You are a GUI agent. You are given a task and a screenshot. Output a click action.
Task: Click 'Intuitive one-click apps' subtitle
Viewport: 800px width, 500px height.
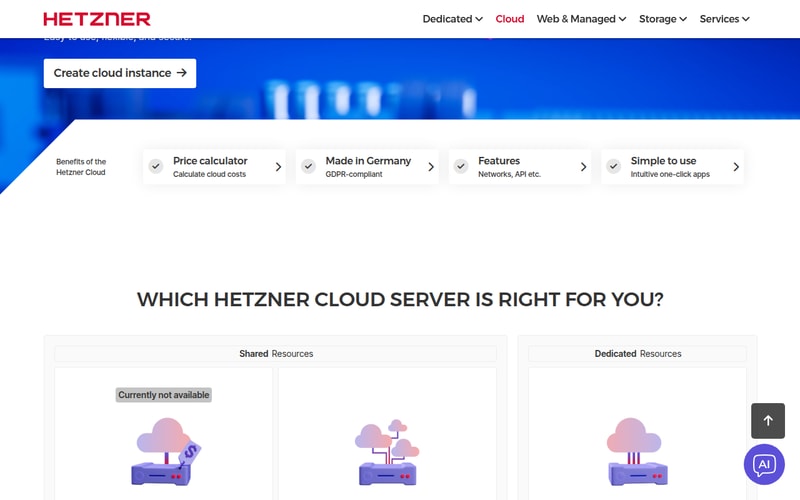(x=670, y=174)
